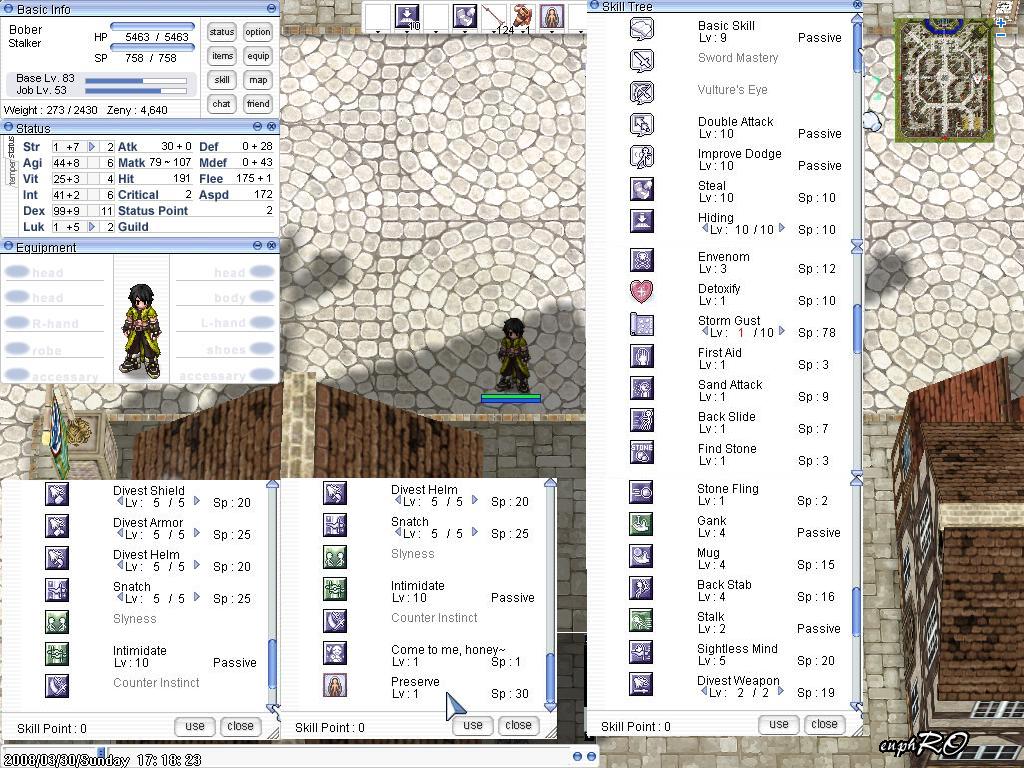Screen dimensions: 1024x768
Task: Select the Sightless Mind skill icon
Action: 641,652
